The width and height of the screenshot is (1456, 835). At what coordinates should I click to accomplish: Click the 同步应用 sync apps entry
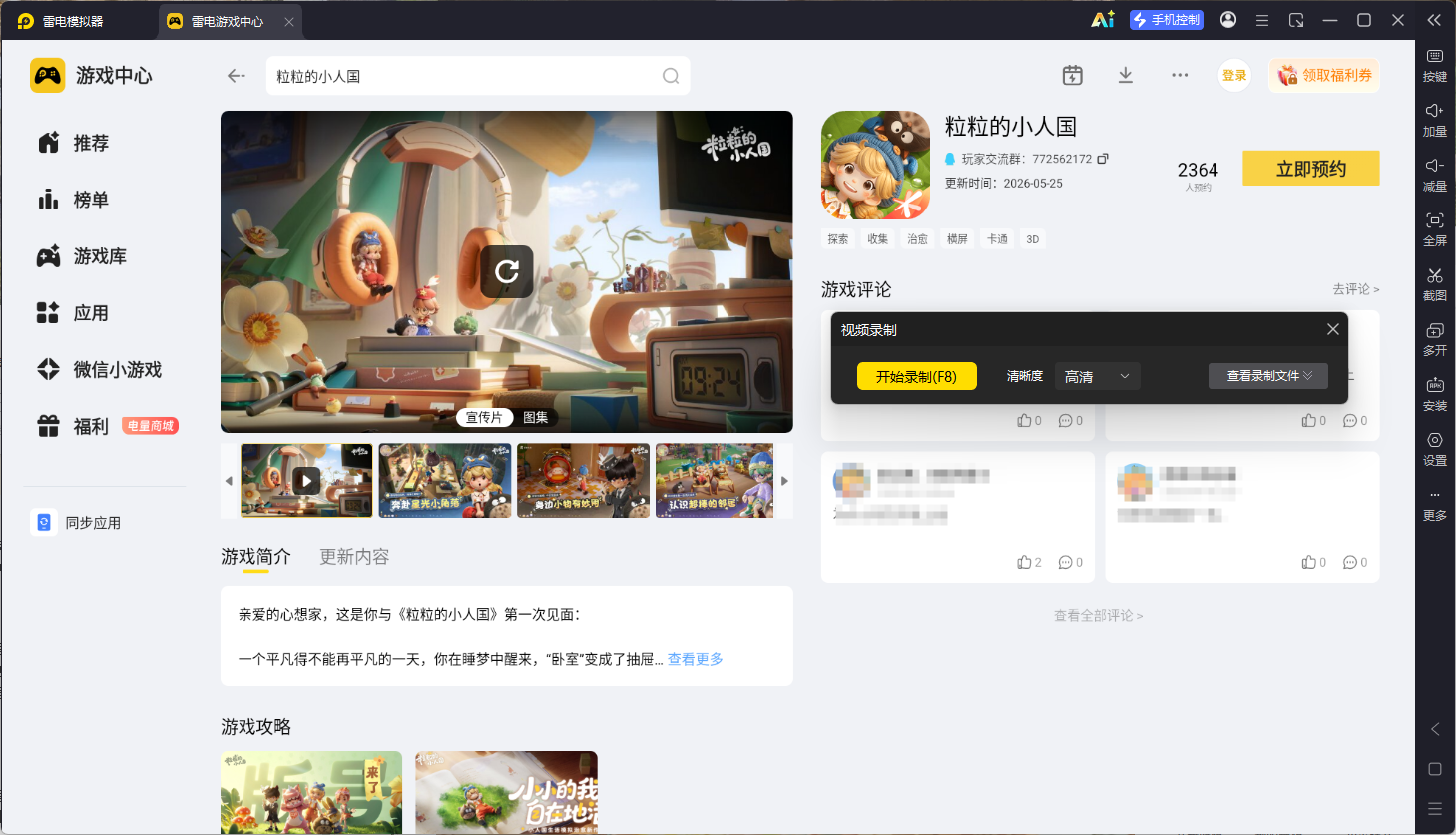[76, 522]
